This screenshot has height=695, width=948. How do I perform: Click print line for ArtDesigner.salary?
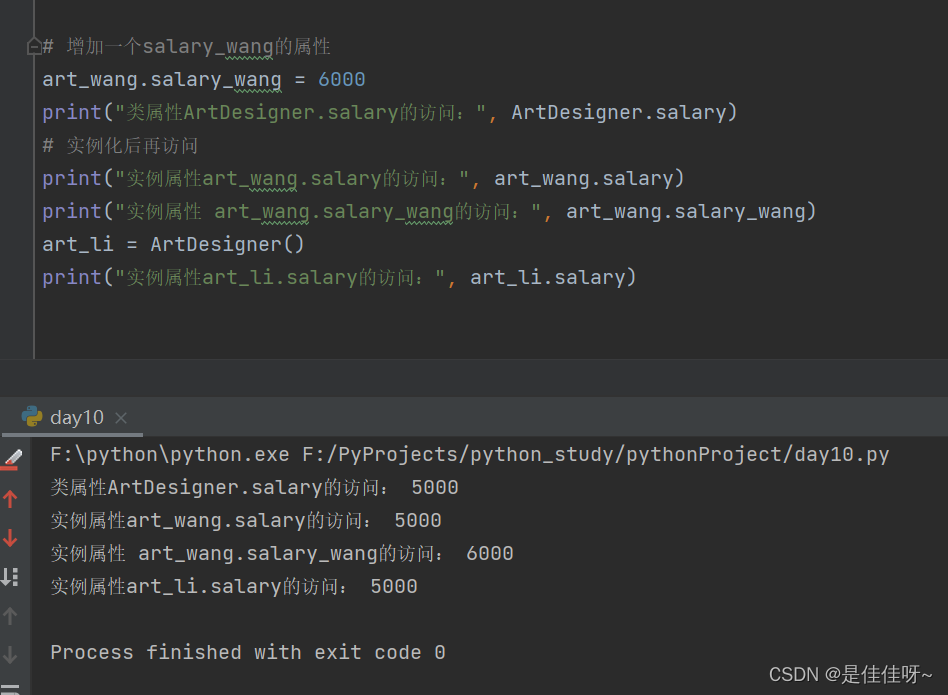390,112
